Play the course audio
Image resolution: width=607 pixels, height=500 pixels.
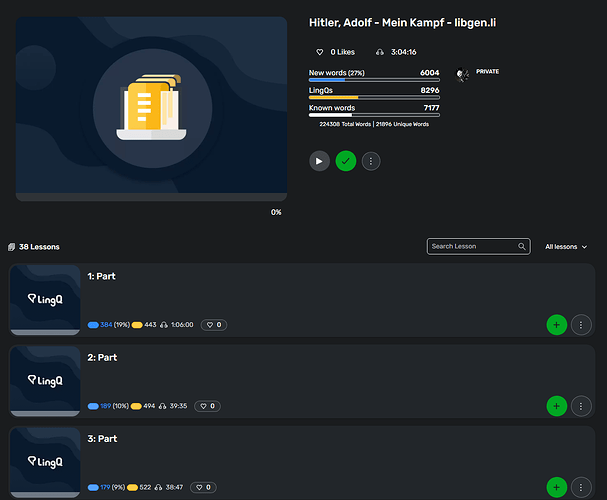[x=319, y=161]
